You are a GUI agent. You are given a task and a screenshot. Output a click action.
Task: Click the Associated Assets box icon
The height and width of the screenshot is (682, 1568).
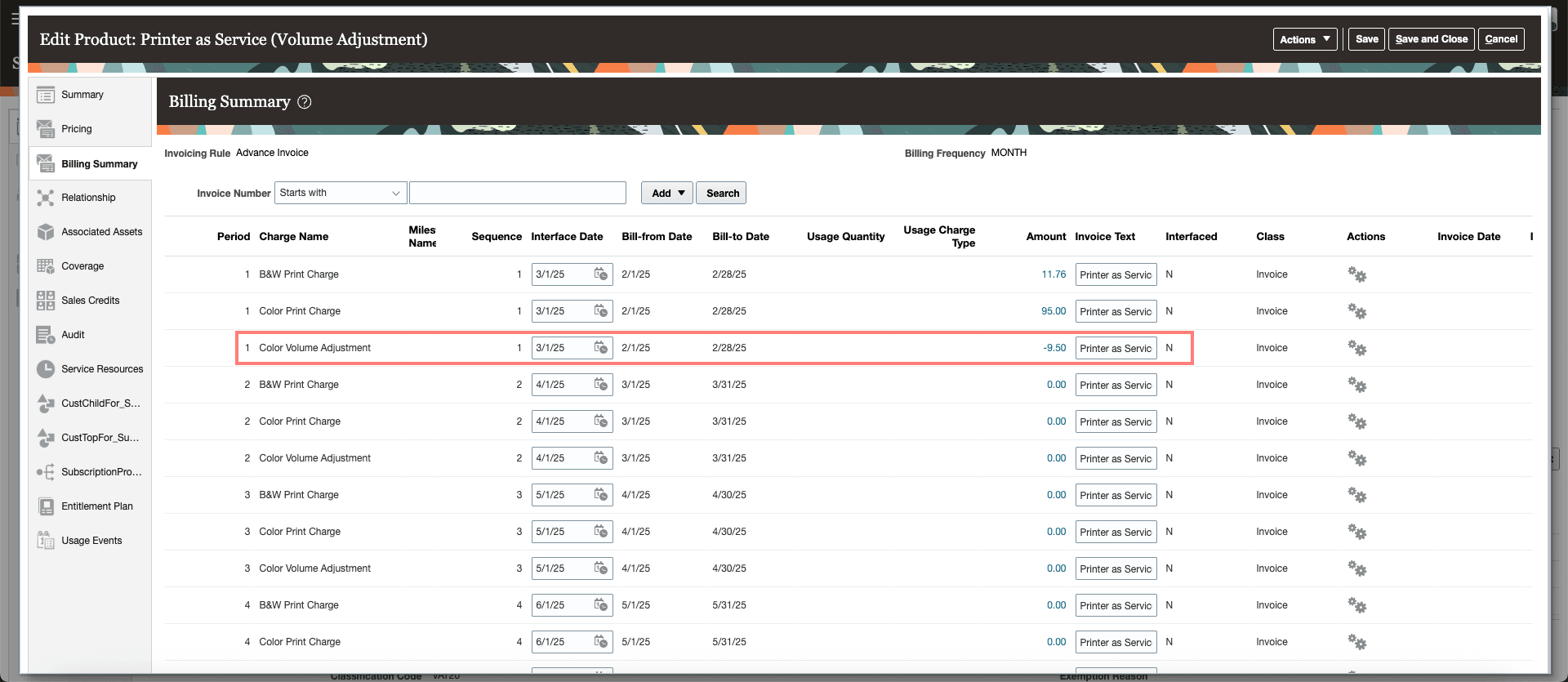(46, 232)
